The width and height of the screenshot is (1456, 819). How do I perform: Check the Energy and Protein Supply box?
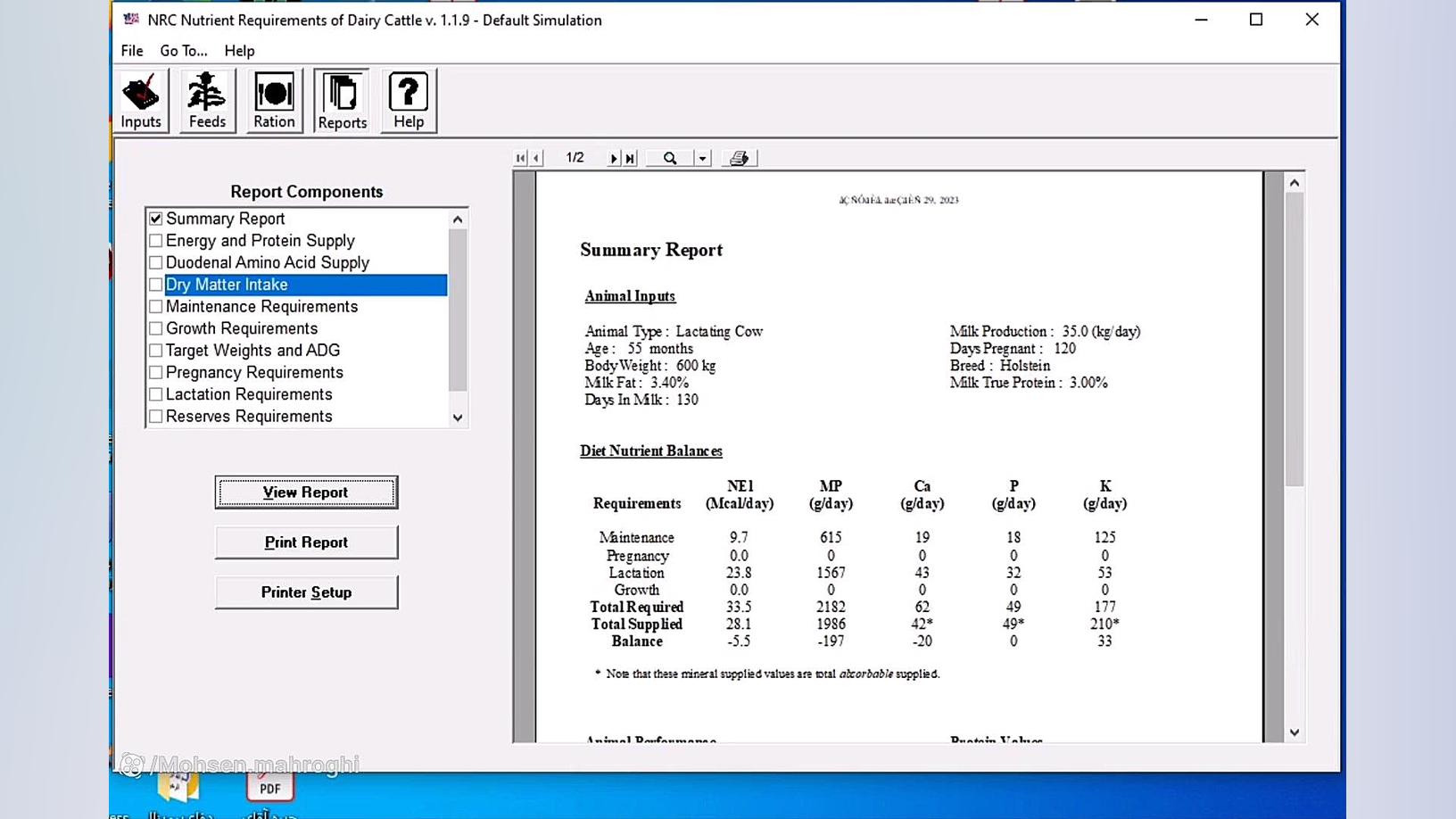click(x=156, y=241)
